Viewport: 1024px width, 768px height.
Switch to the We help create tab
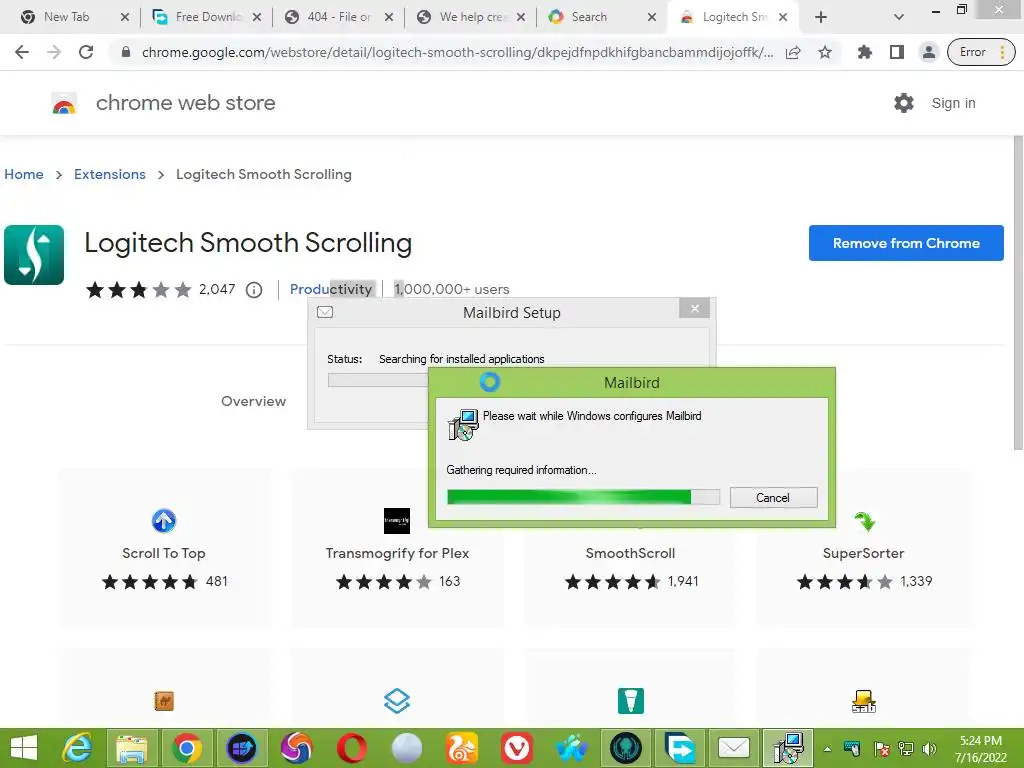(470, 17)
